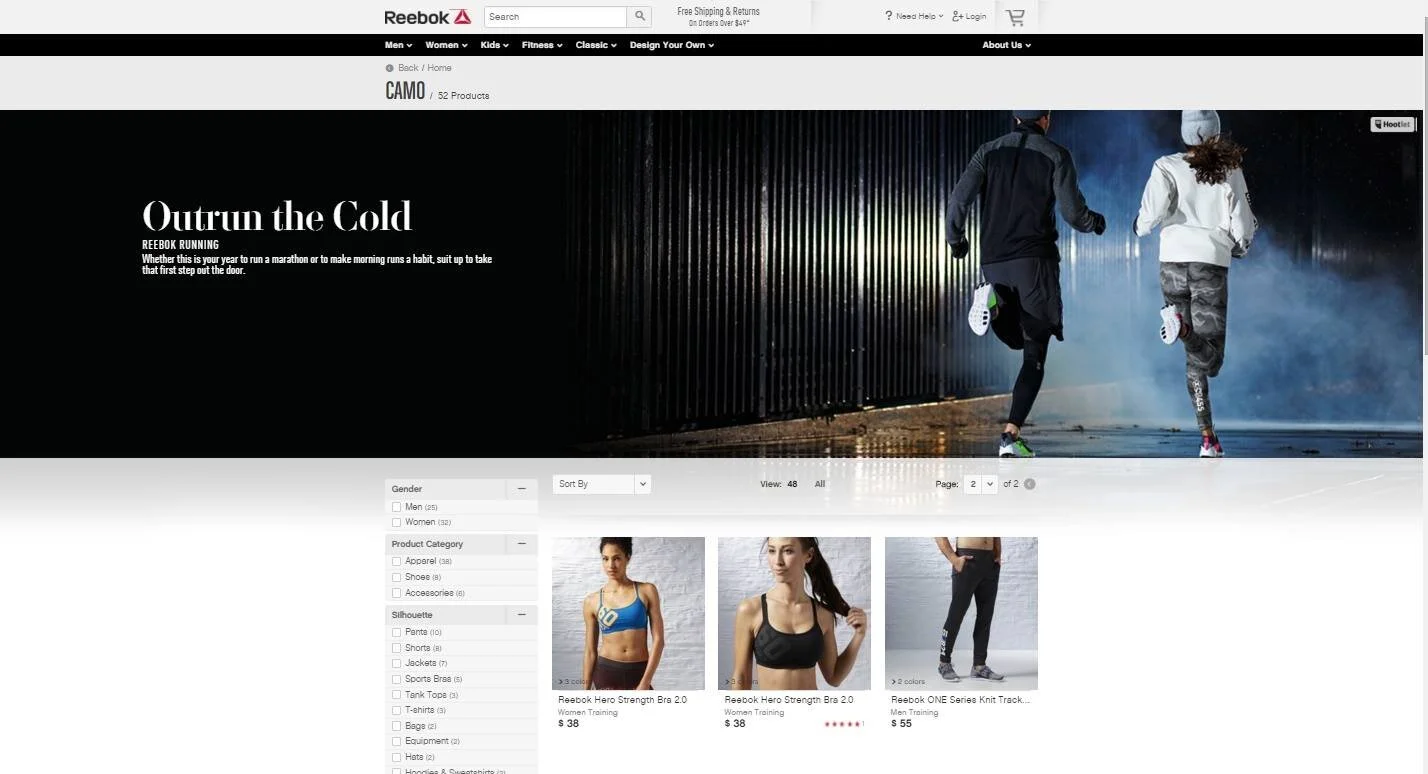1428x774 pixels.
Task: Open the ONE Series Knit Track thumbnail
Action: pos(961,613)
